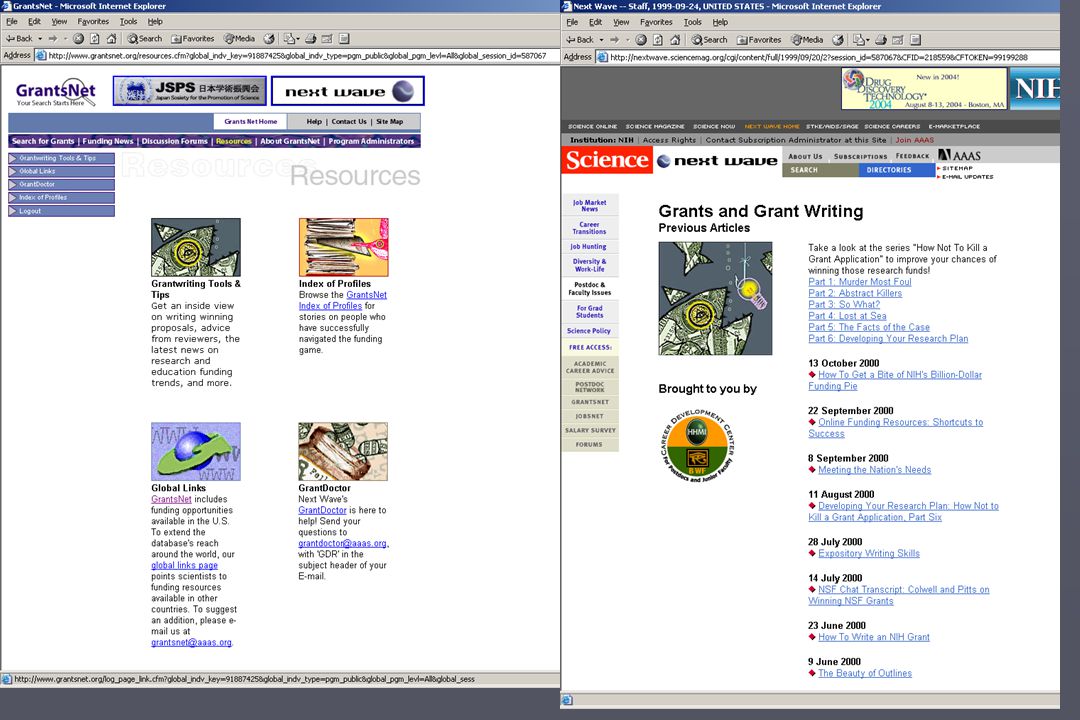The height and width of the screenshot is (720, 1080).
Task: Click grantdoctor@aaas.org email link
Action: point(342,543)
